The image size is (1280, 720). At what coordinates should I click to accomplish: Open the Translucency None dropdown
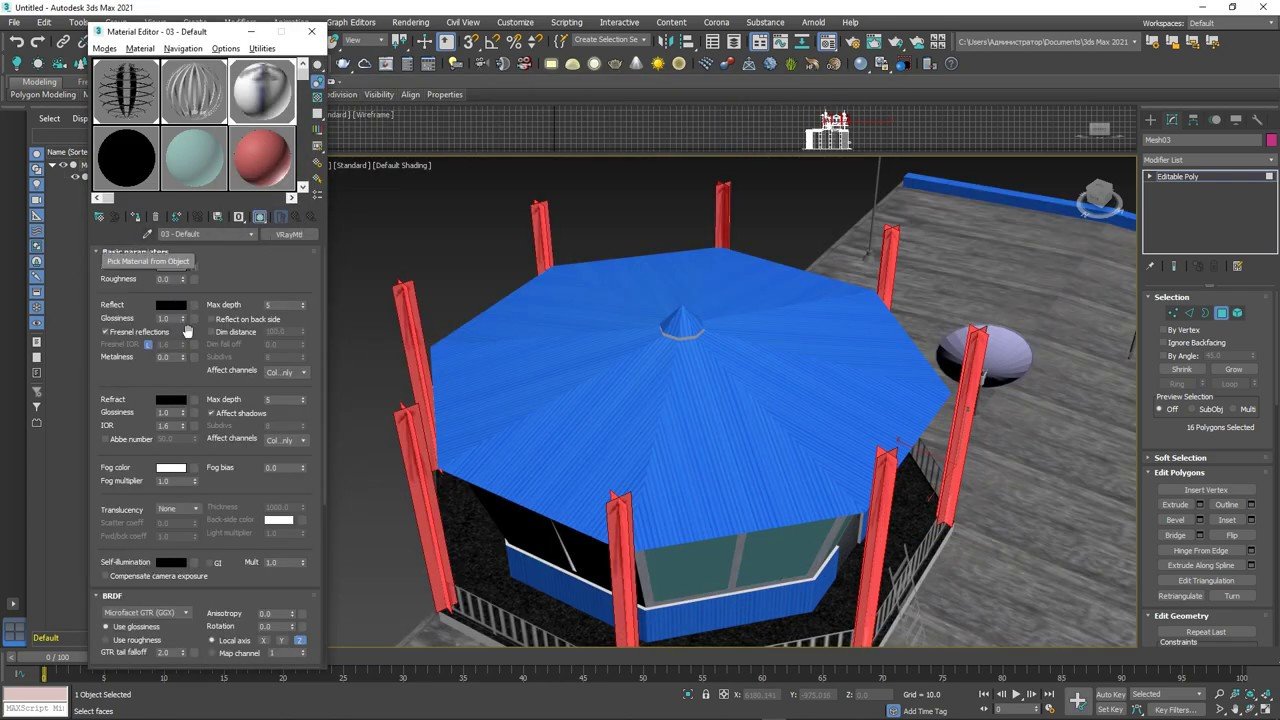point(178,509)
